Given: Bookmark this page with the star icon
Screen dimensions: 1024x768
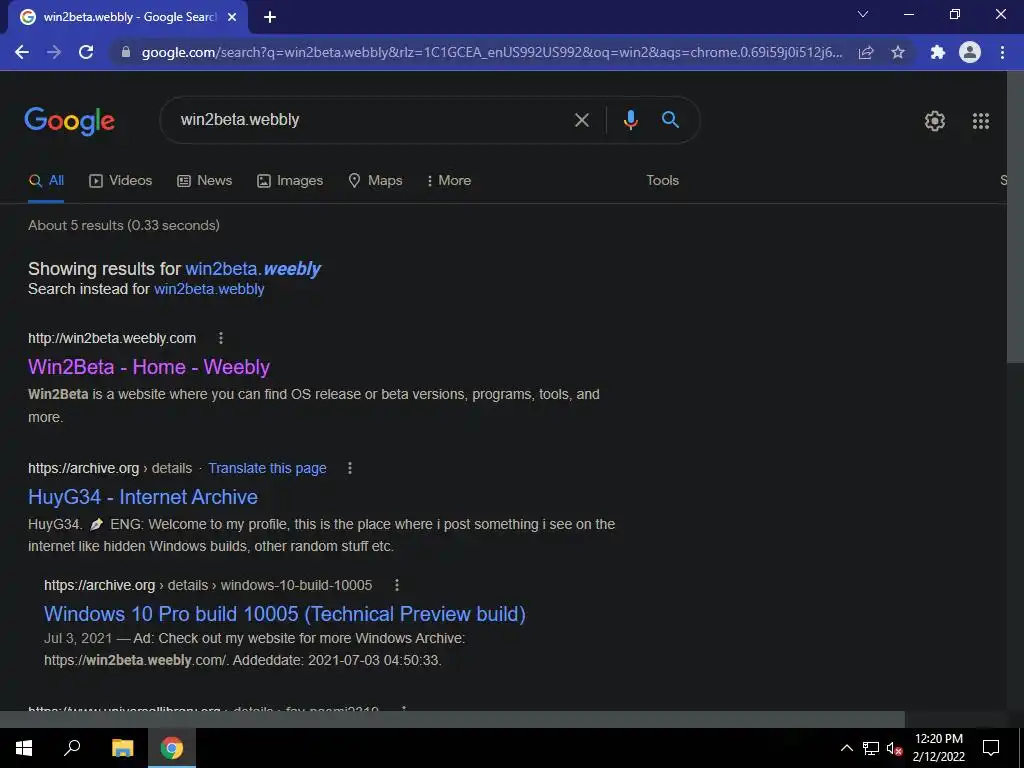Looking at the screenshot, I should [x=898, y=52].
